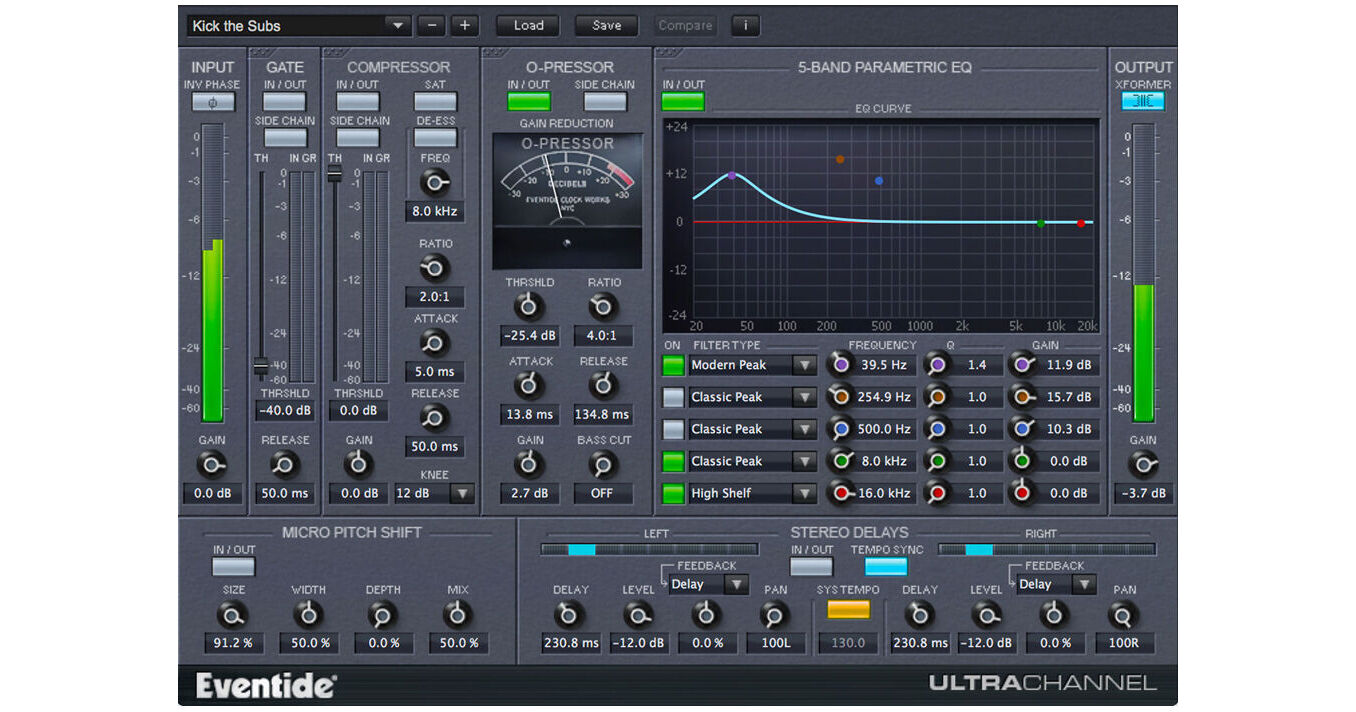The height and width of the screenshot is (712, 1356).
Task: Turn the Compressor Ratio knob
Action: 435,268
